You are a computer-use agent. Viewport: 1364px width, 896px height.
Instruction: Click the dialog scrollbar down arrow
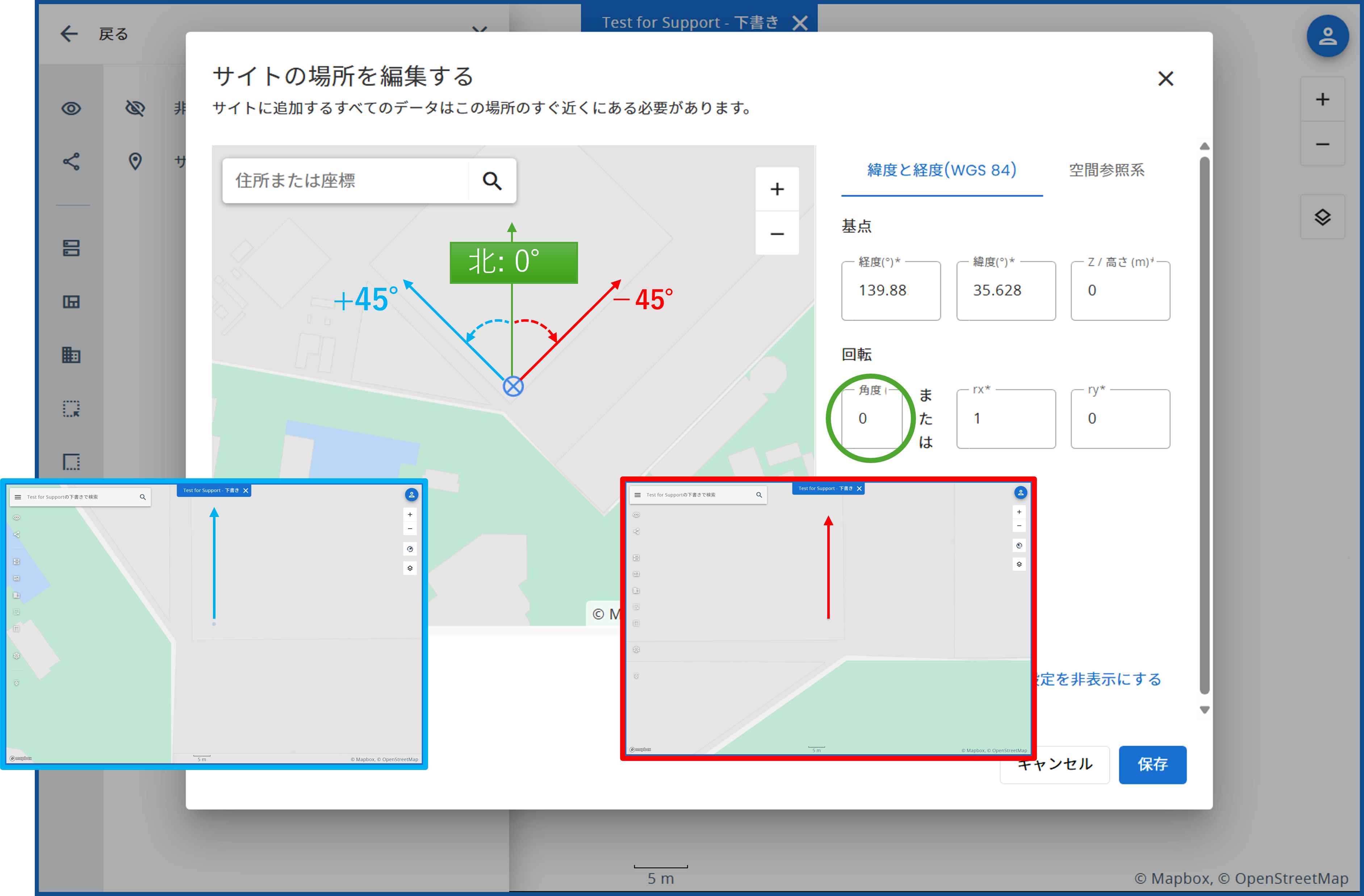[1204, 709]
